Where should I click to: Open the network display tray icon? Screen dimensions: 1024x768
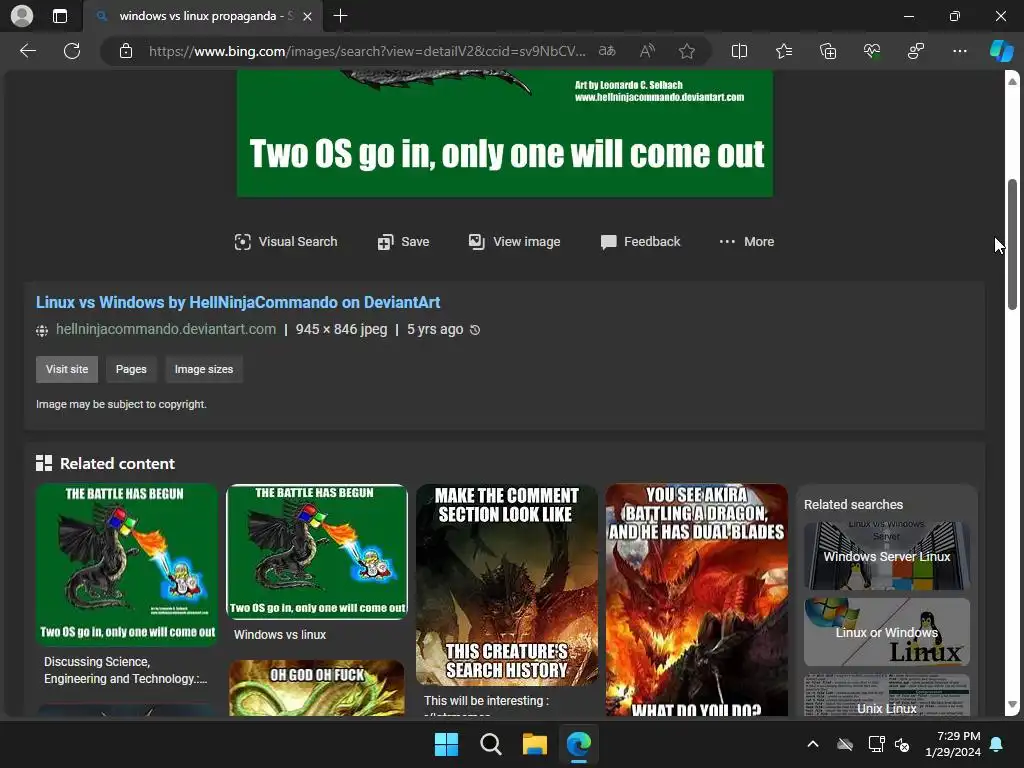[x=876, y=744]
